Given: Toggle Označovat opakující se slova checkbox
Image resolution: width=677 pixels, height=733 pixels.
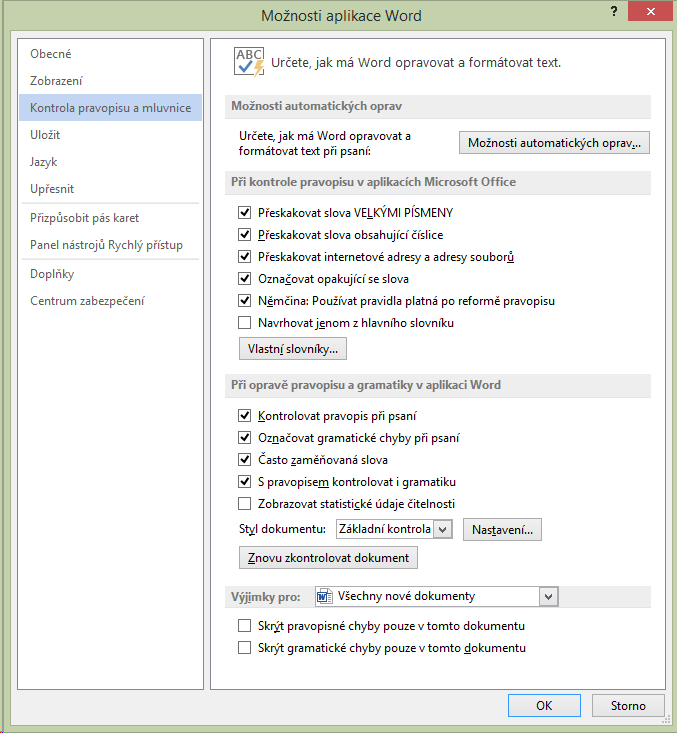Looking at the screenshot, I should [x=245, y=279].
